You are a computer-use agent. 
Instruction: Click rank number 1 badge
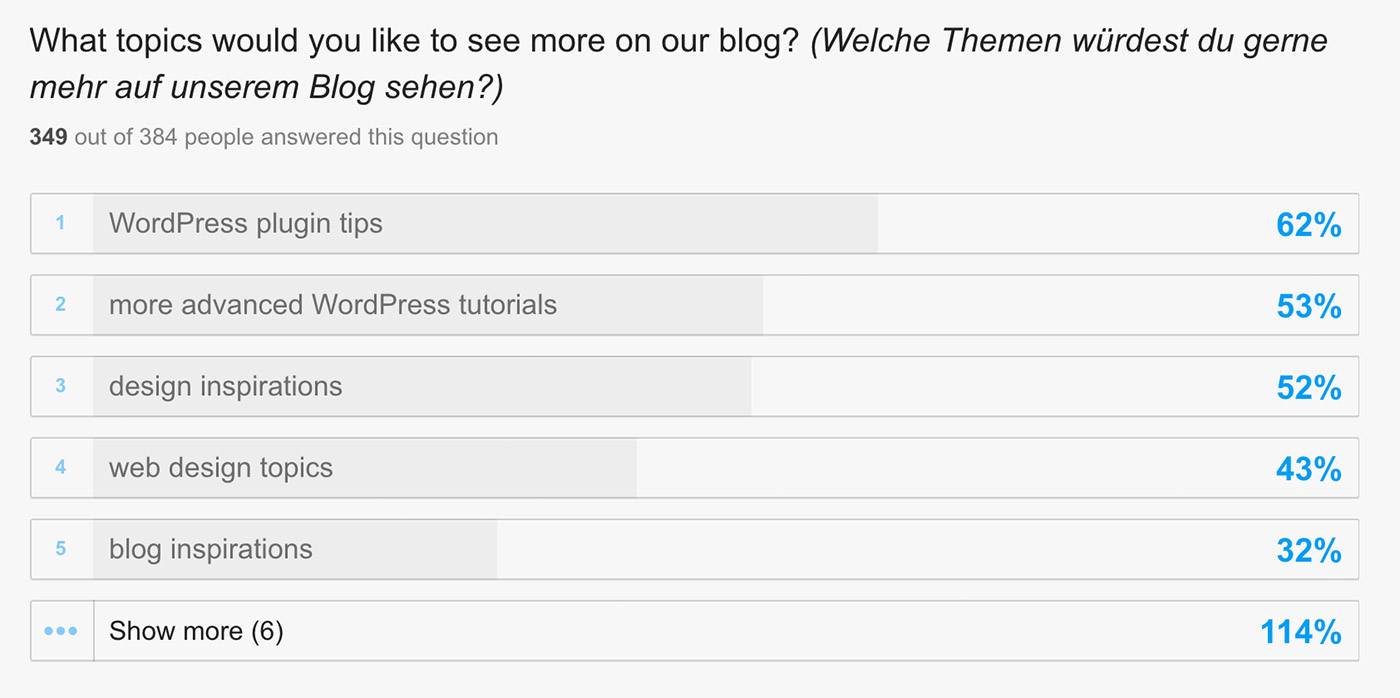pyautogui.click(x=60, y=223)
